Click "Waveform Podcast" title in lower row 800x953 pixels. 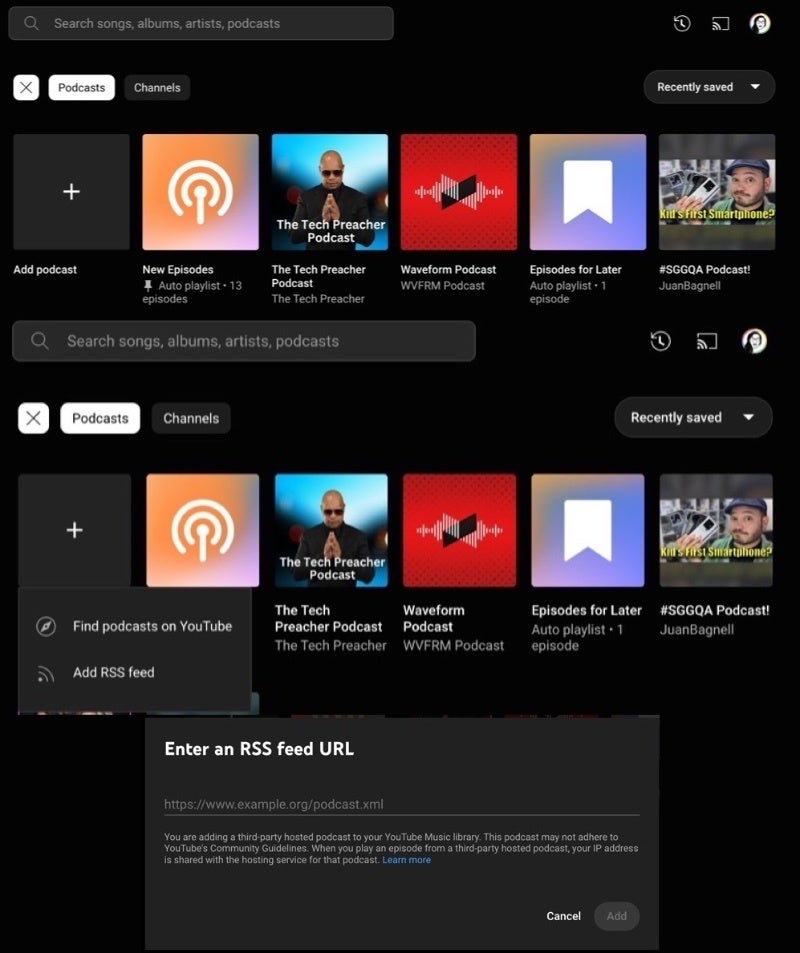tap(433, 618)
